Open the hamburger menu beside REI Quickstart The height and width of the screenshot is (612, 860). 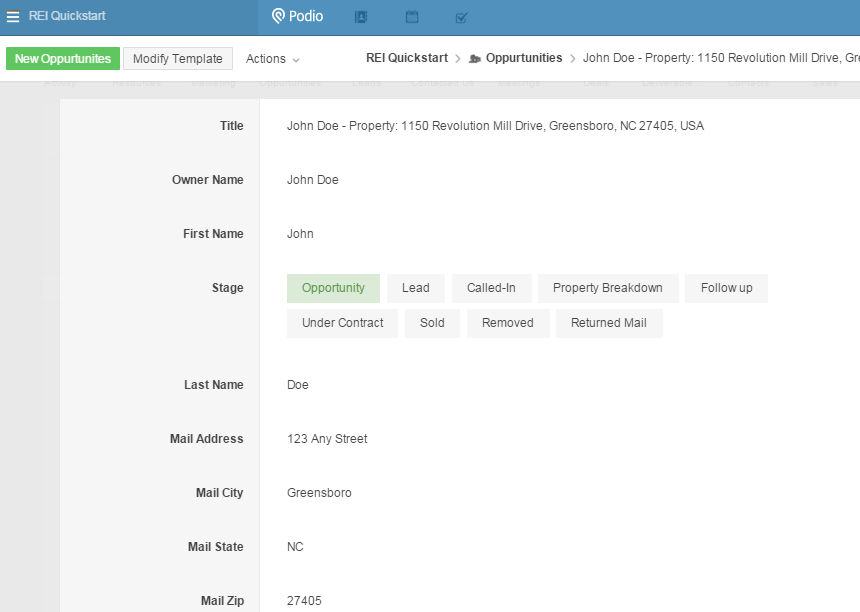(13, 17)
